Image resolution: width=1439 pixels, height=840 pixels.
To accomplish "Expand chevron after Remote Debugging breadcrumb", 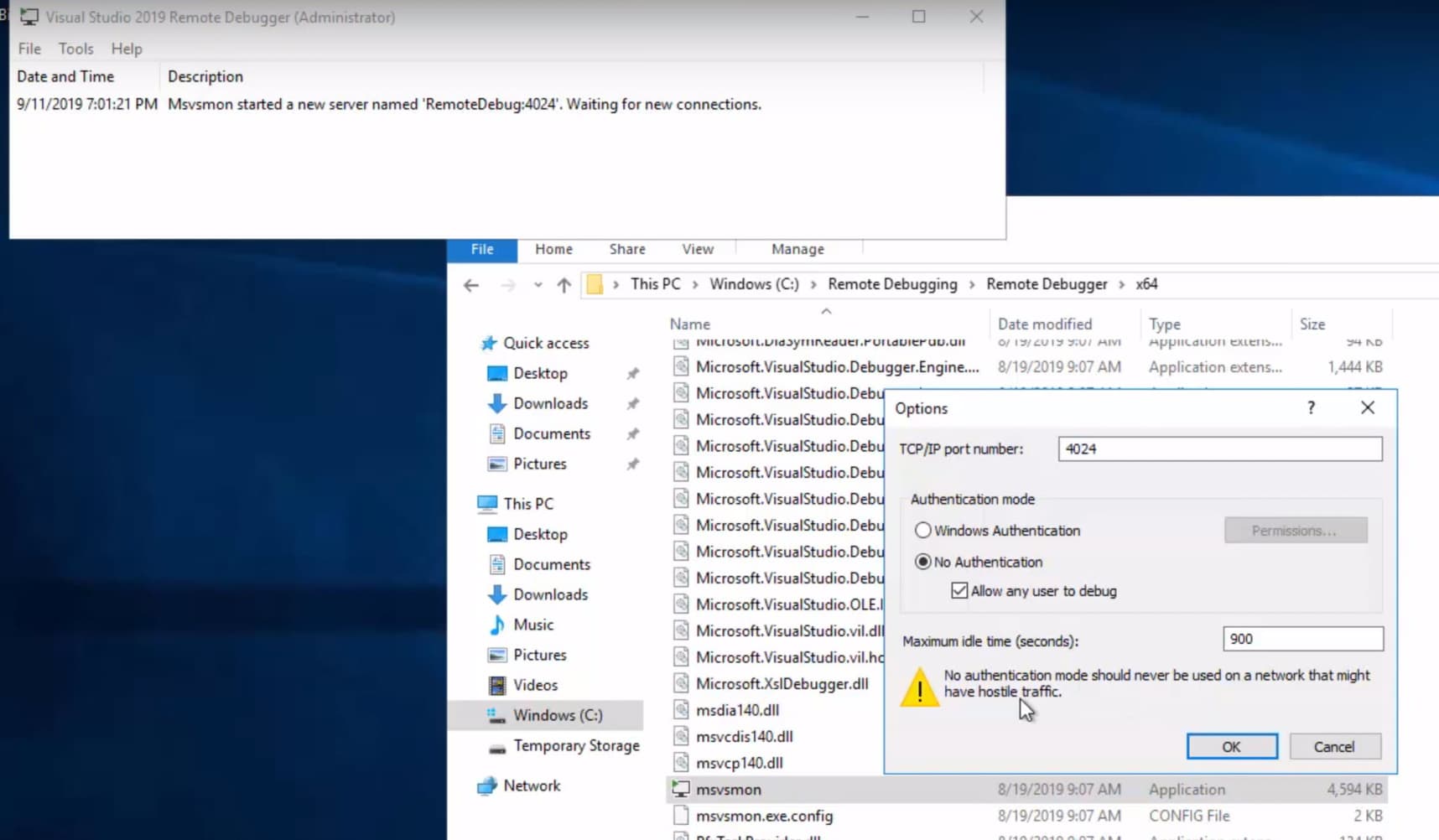I will [x=972, y=285].
